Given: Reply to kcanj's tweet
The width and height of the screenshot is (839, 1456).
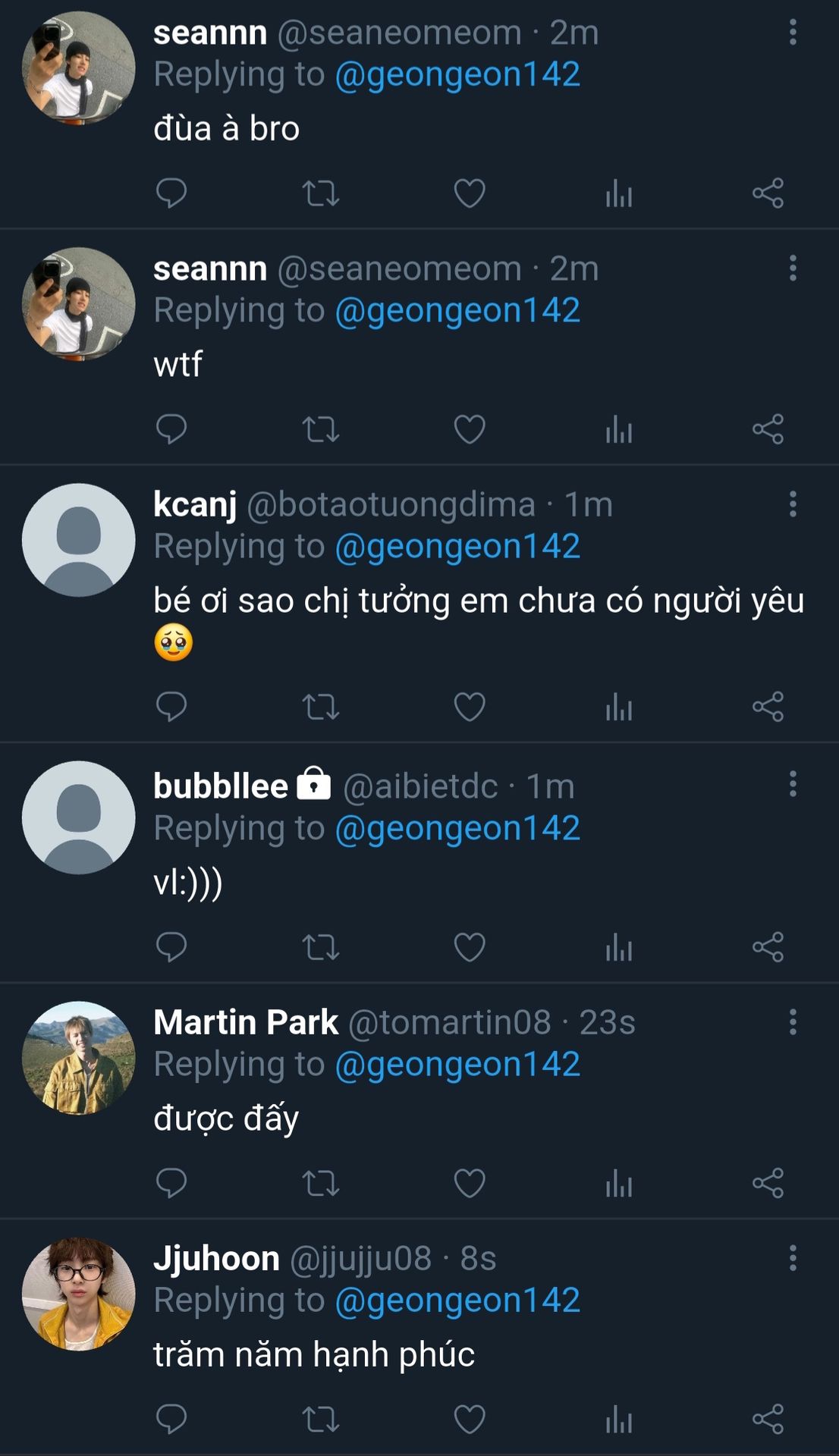Looking at the screenshot, I should point(171,707).
